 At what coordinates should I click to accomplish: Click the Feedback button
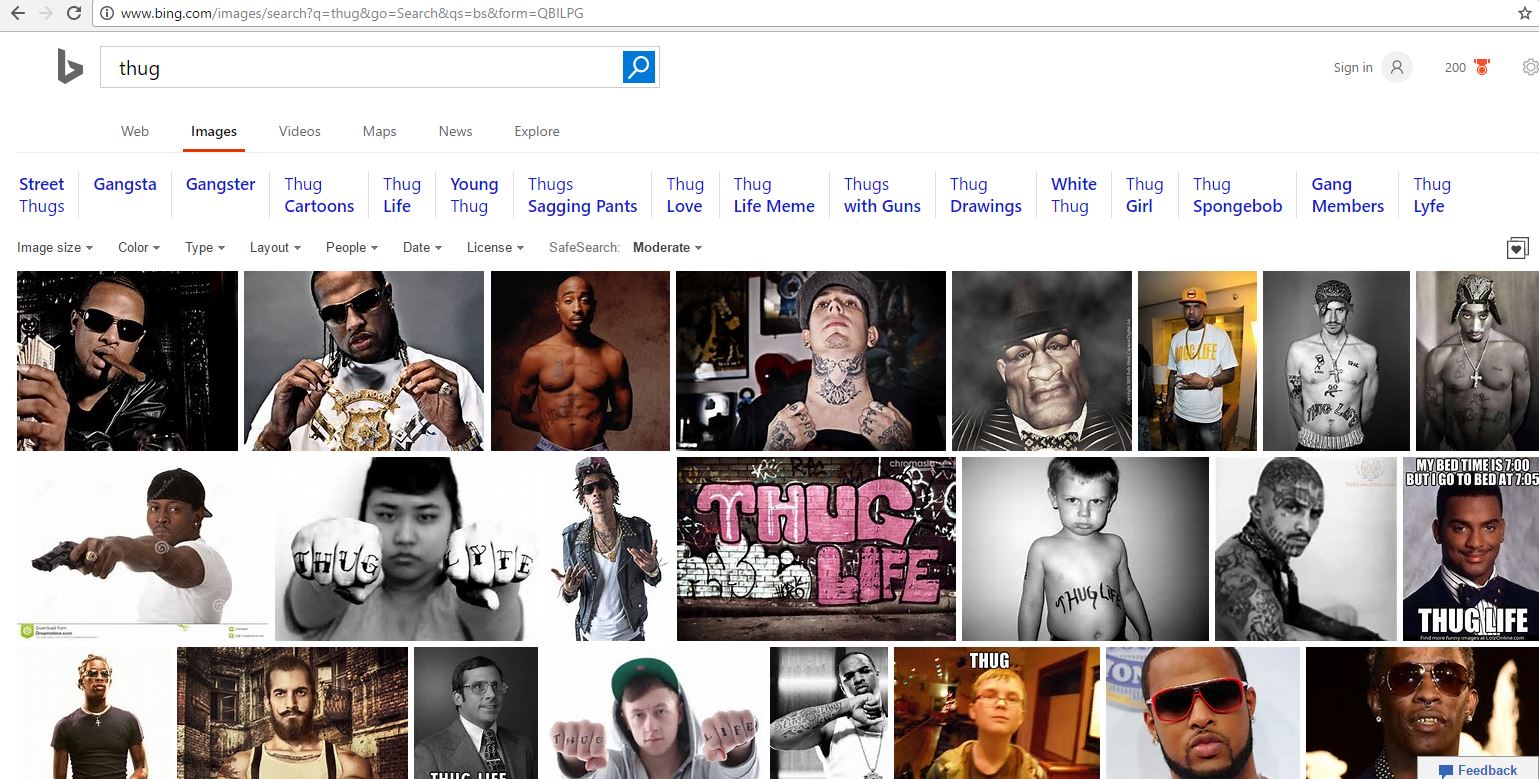[1477, 770]
